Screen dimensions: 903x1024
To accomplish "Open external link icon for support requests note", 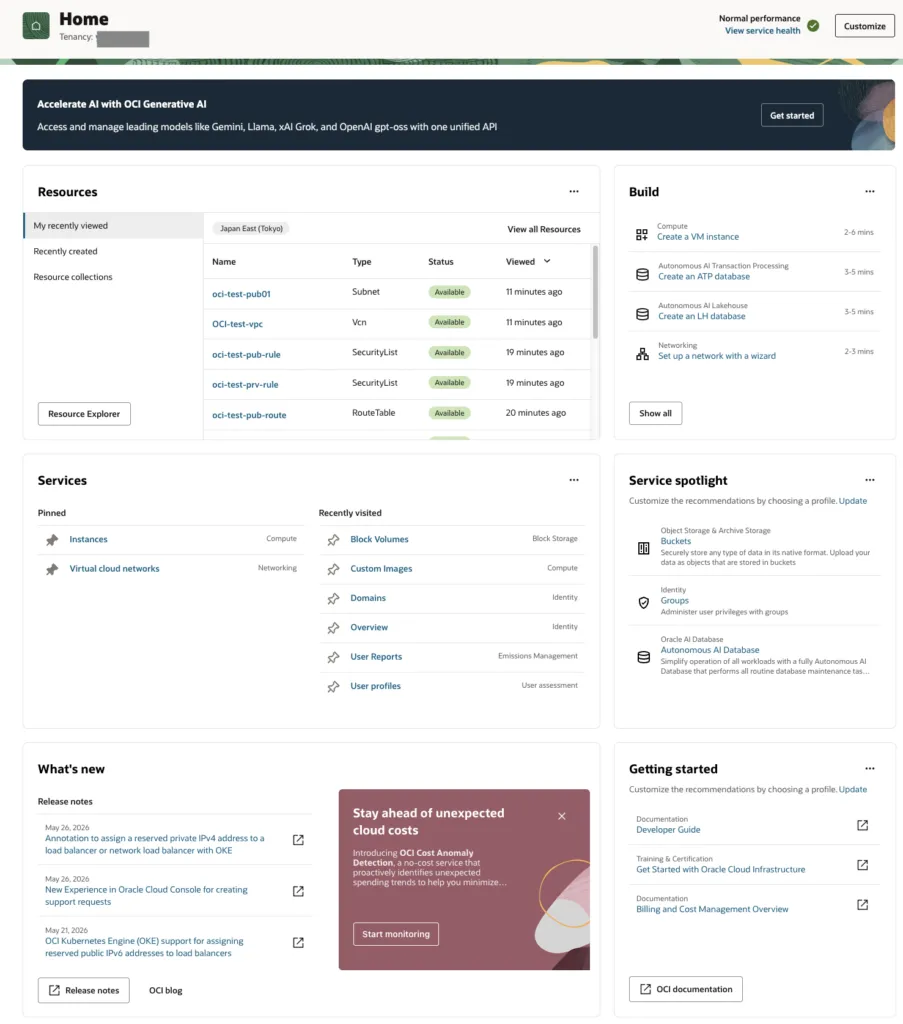I will [x=298, y=891].
